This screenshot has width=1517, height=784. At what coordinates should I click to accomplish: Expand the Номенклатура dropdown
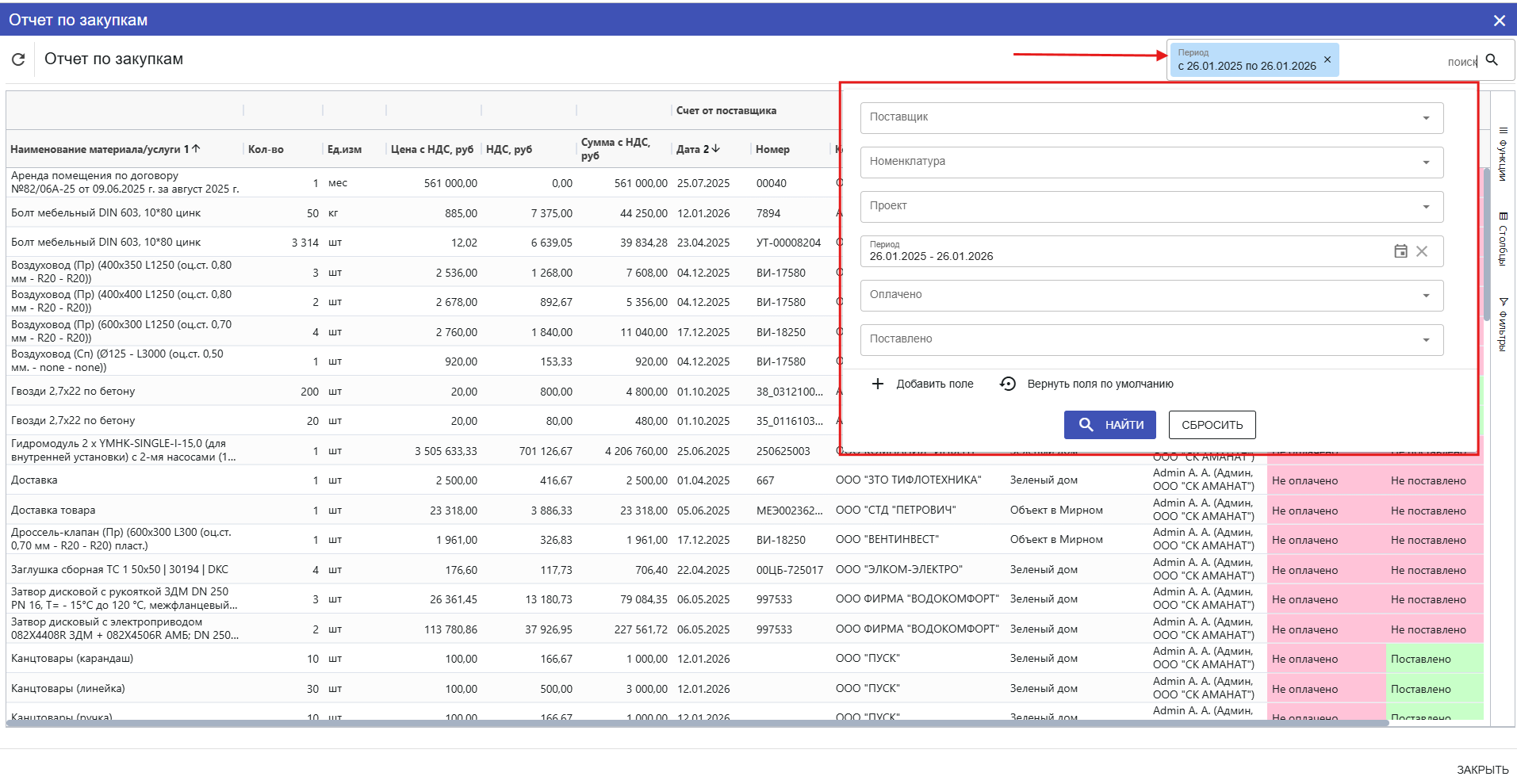[x=1426, y=163]
